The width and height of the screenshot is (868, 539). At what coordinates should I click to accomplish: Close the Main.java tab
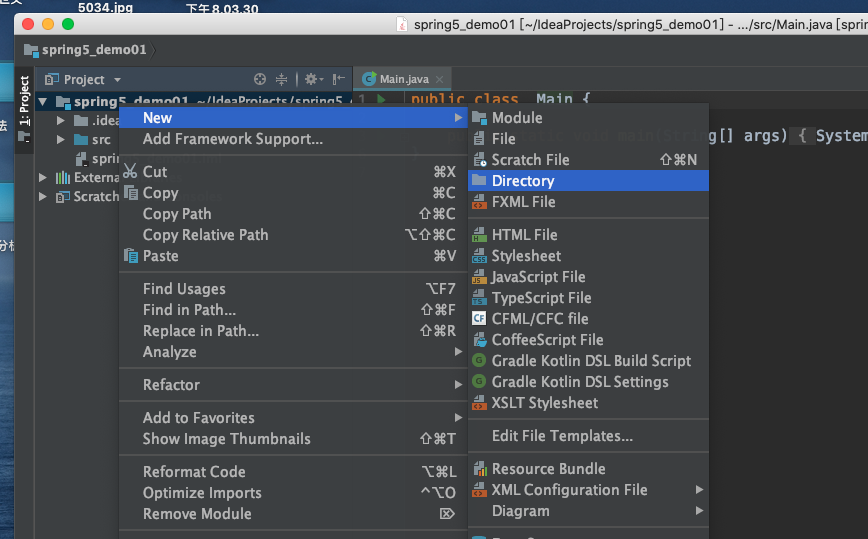[x=440, y=79]
